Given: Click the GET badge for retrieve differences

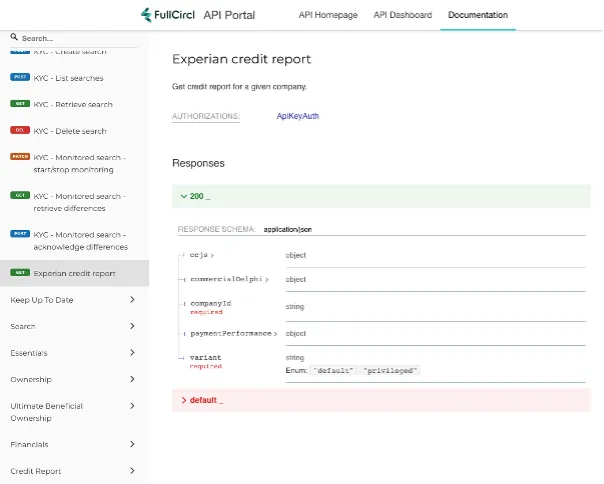Looking at the screenshot, I should coord(20,195).
